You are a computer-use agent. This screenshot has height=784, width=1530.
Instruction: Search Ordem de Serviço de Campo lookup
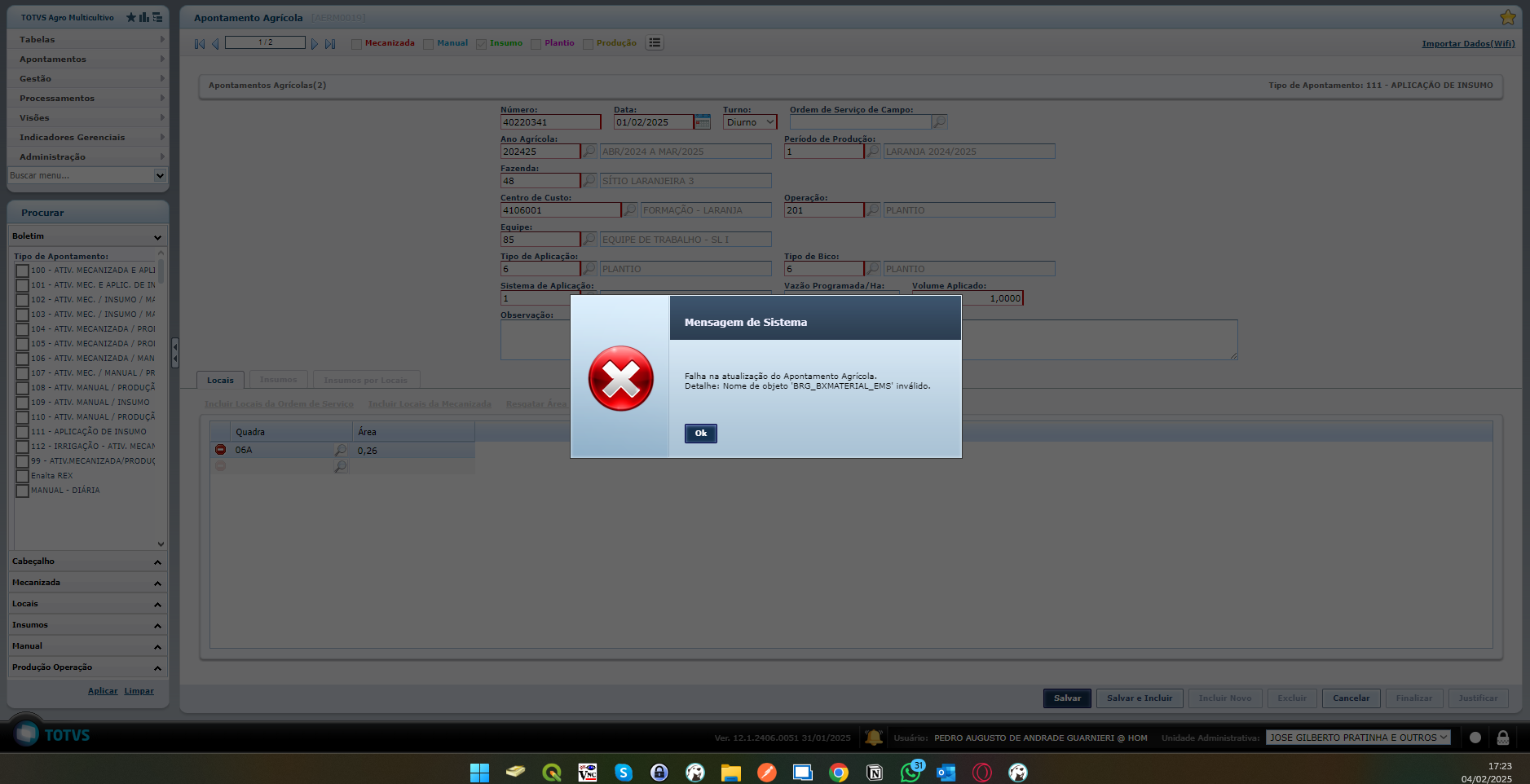coord(940,122)
